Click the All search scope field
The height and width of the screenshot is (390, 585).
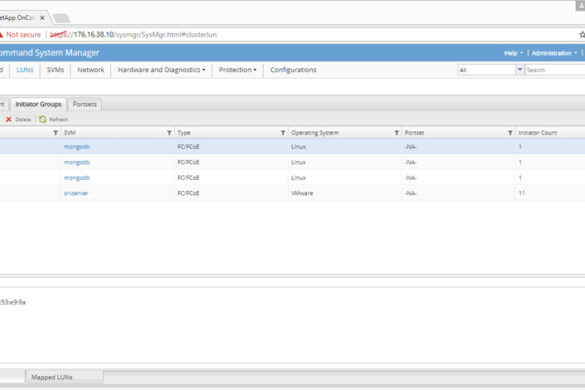click(x=487, y=70)
